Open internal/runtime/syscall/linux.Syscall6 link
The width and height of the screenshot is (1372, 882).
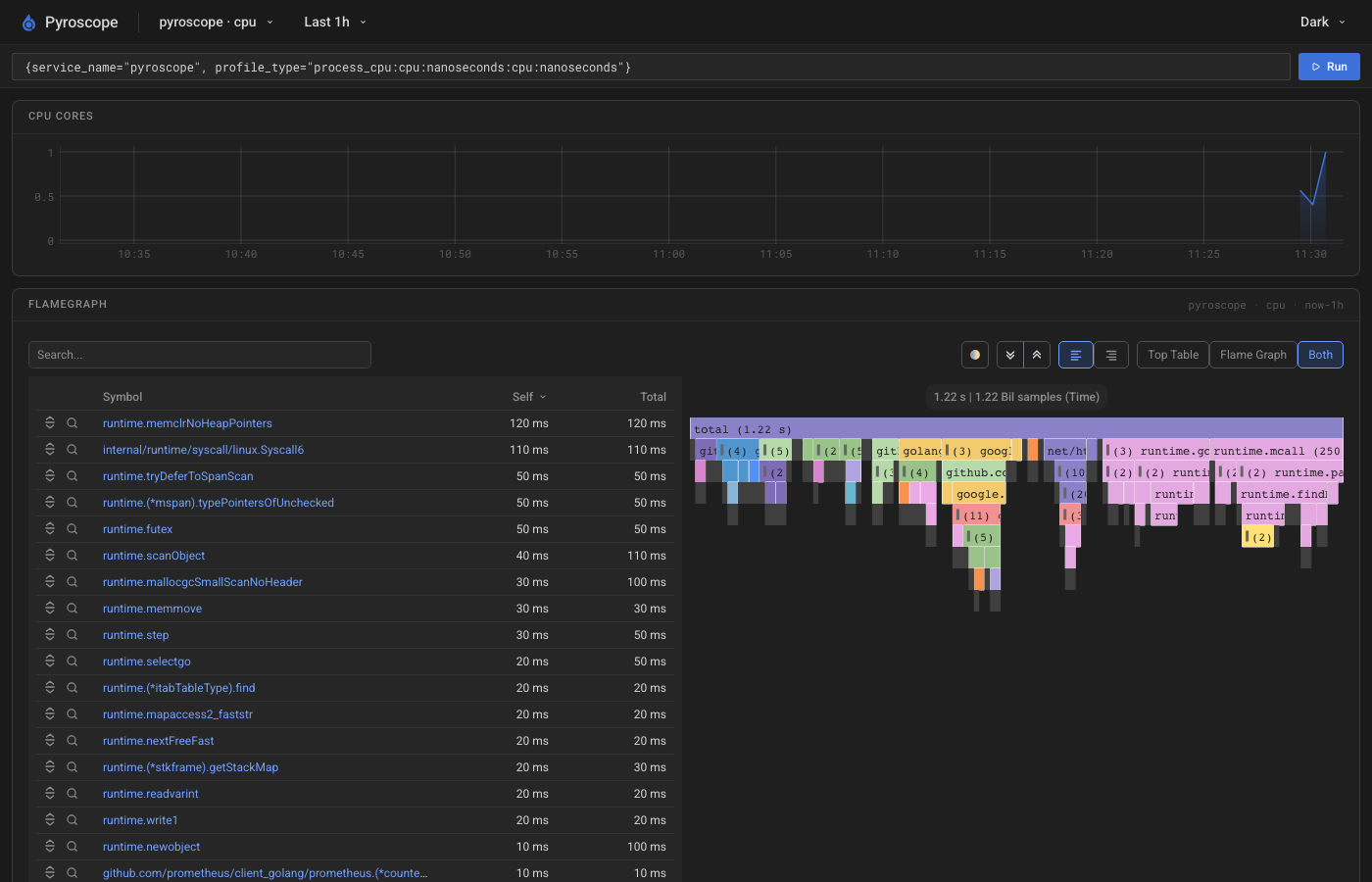click(x=203, y=450)
